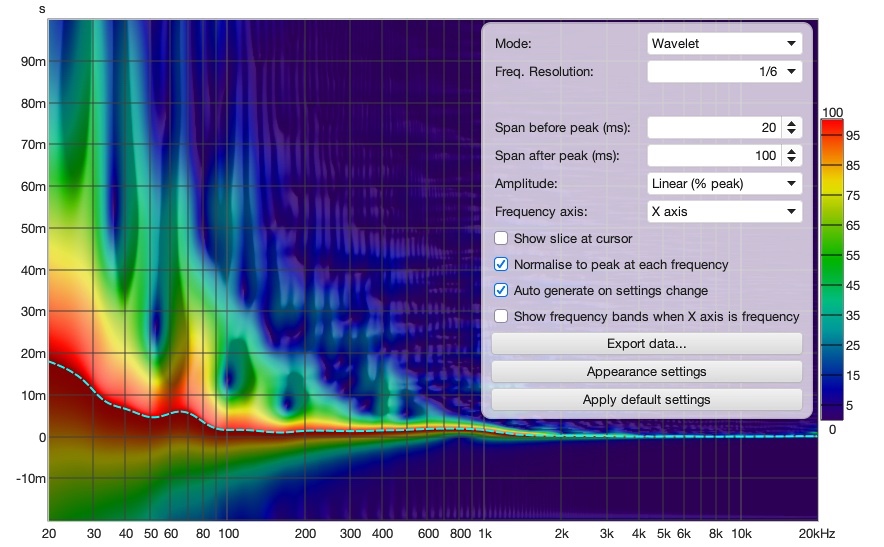884x547 pixels.
Task: Increase Span after peak with up arrow
Action: click(792, 151)
